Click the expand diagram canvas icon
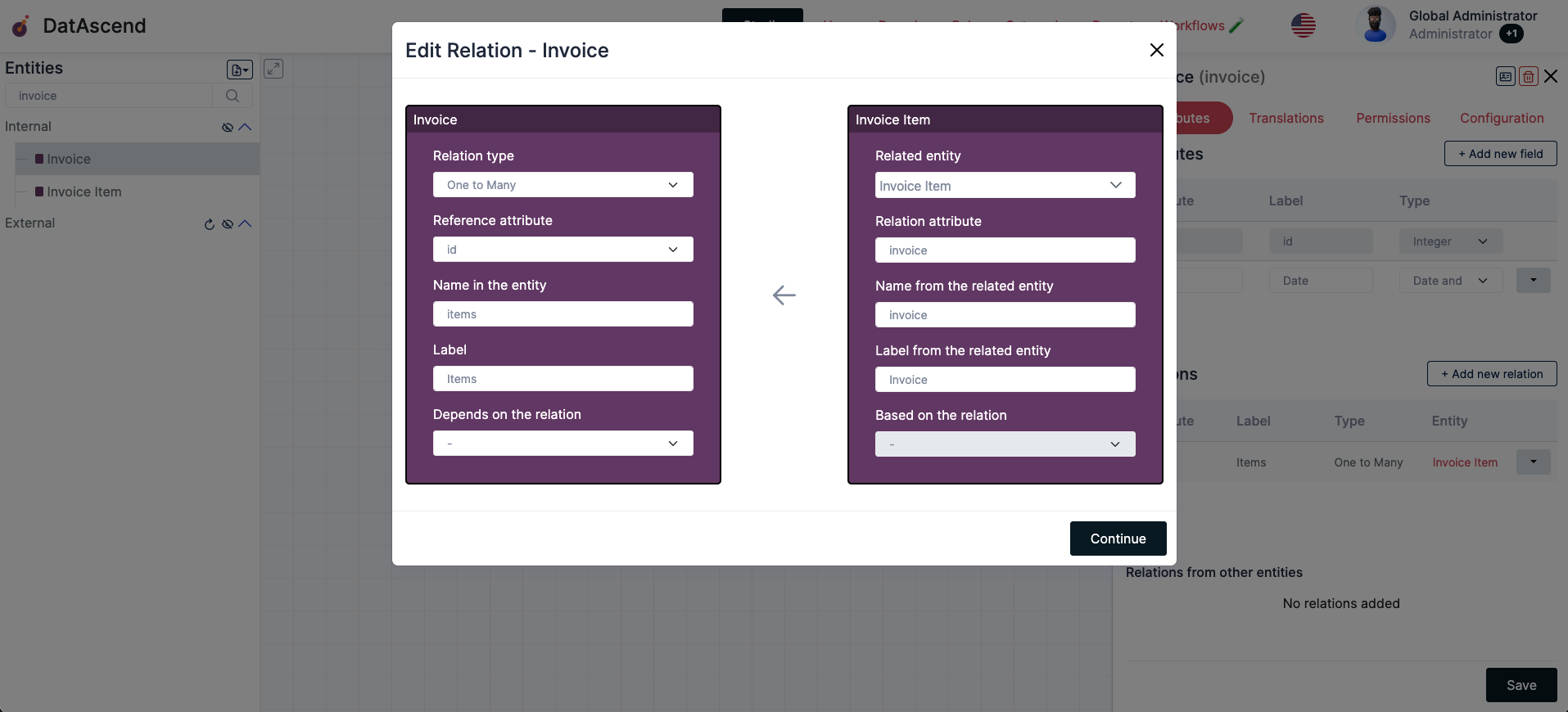The image size is (1568, 712). tap(273, 69)
